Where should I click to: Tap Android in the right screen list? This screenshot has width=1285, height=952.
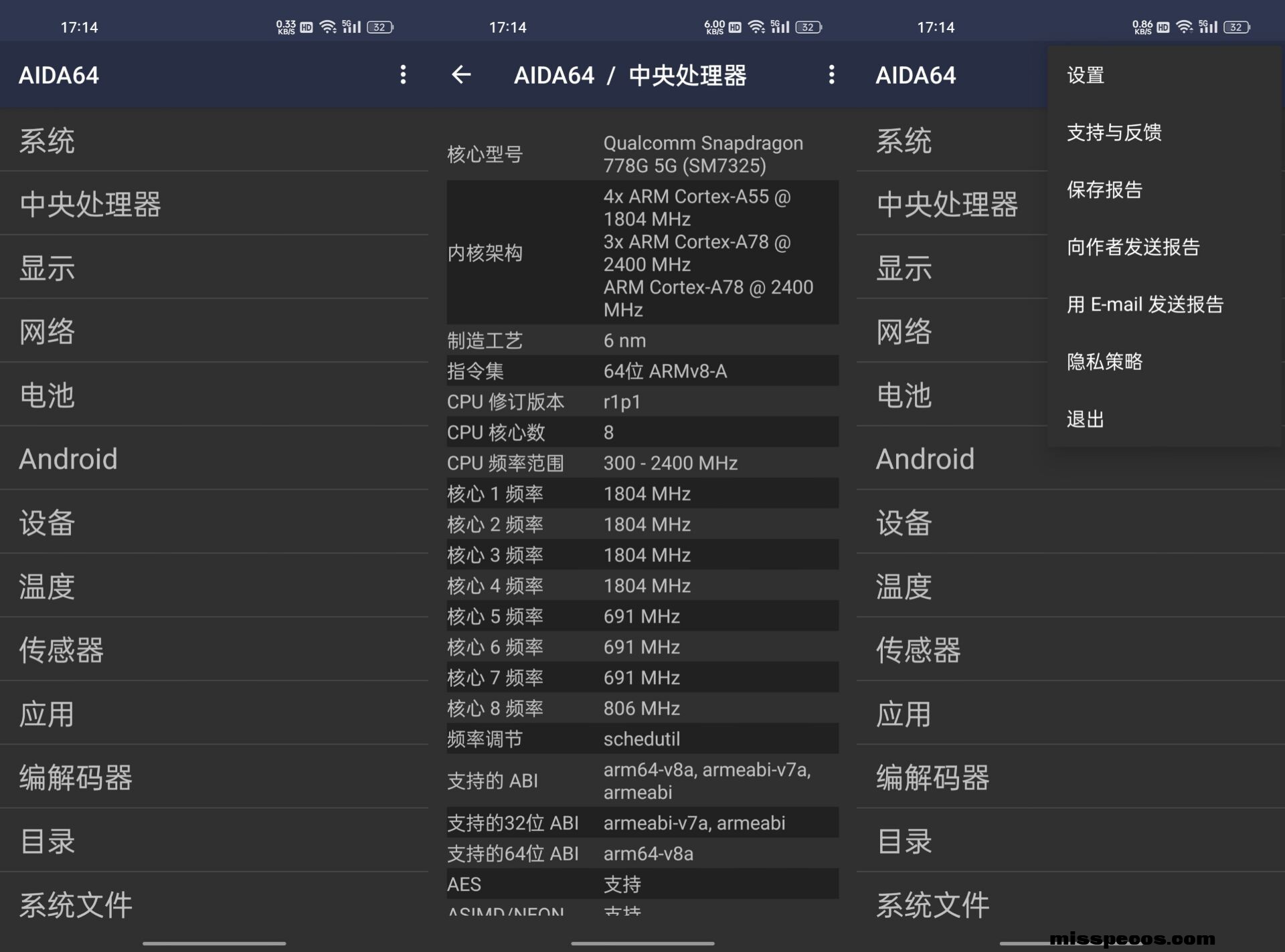pyautogui.click(x=1071, y=459)
